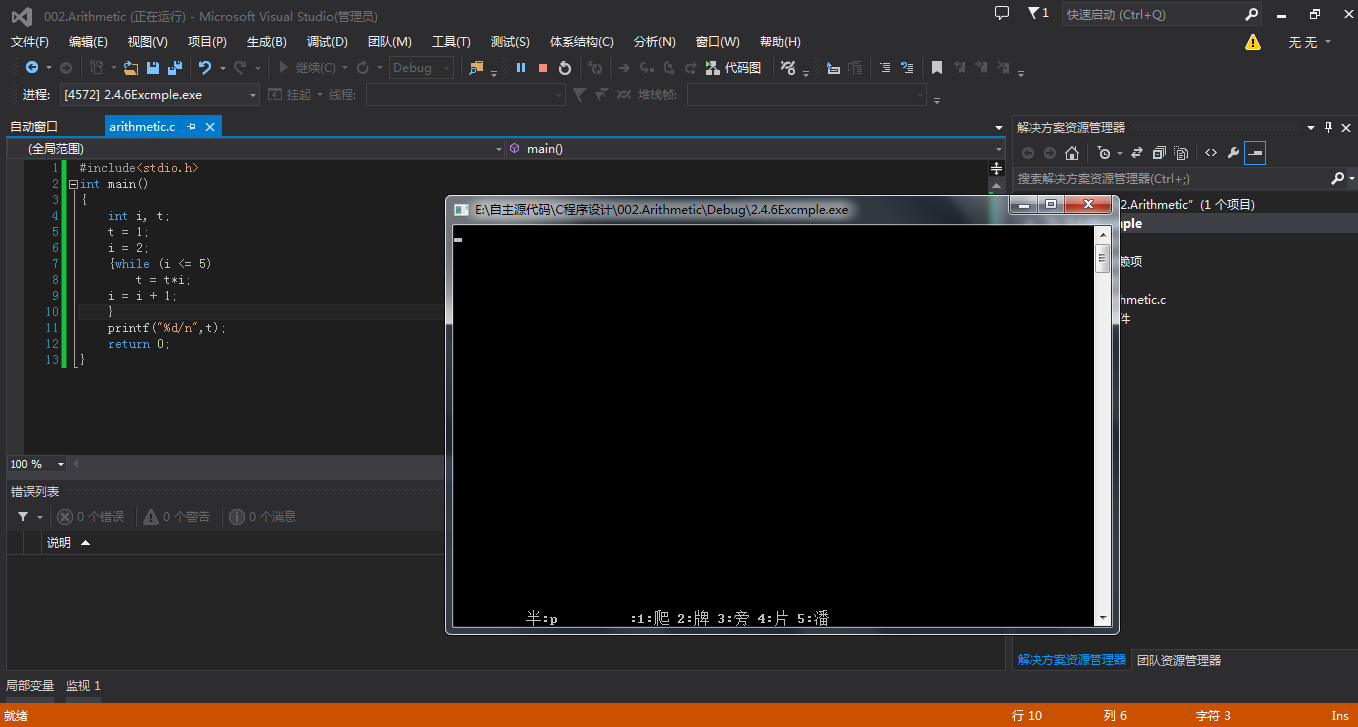This screenshot has width=1358, height=727.
Task: Click the Navigate Backward toolbar icon
Action: pos(32,68)
